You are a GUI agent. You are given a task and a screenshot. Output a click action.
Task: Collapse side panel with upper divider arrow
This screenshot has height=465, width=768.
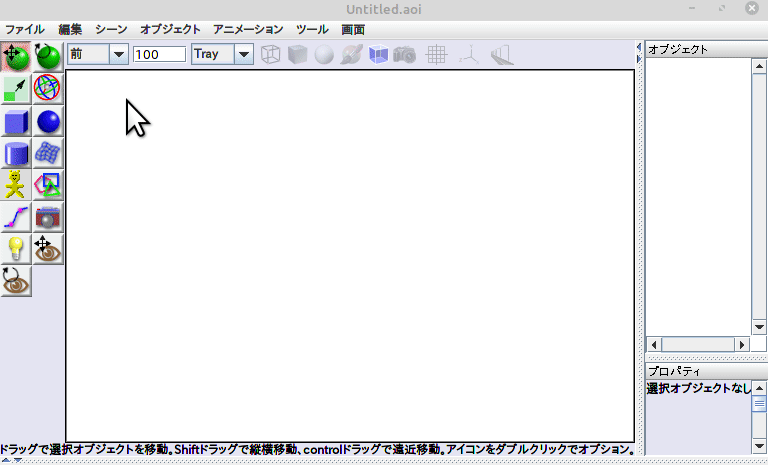[x=639, y=48]
